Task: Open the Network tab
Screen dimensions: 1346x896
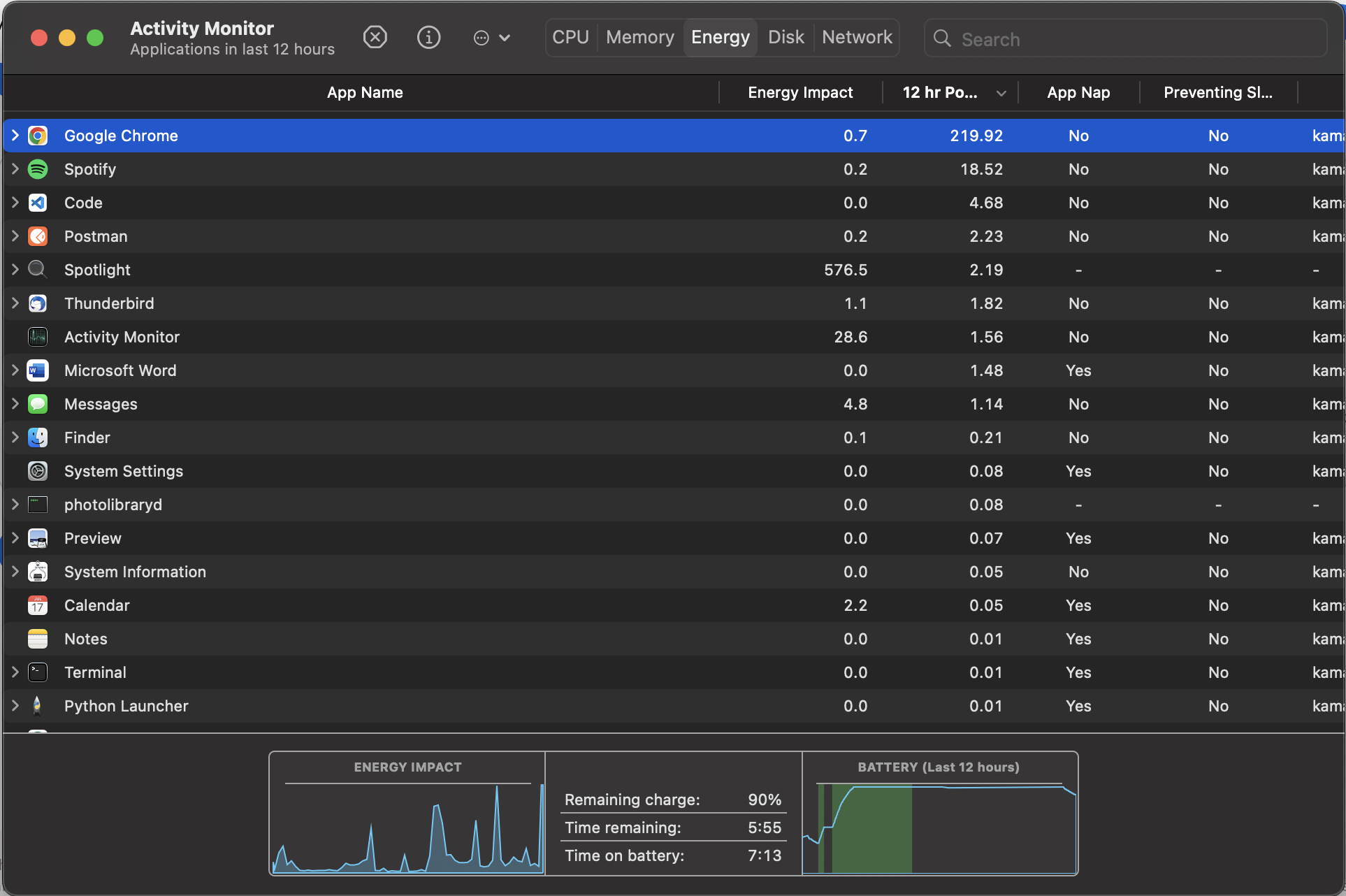Action: click(x=857, y=37)
